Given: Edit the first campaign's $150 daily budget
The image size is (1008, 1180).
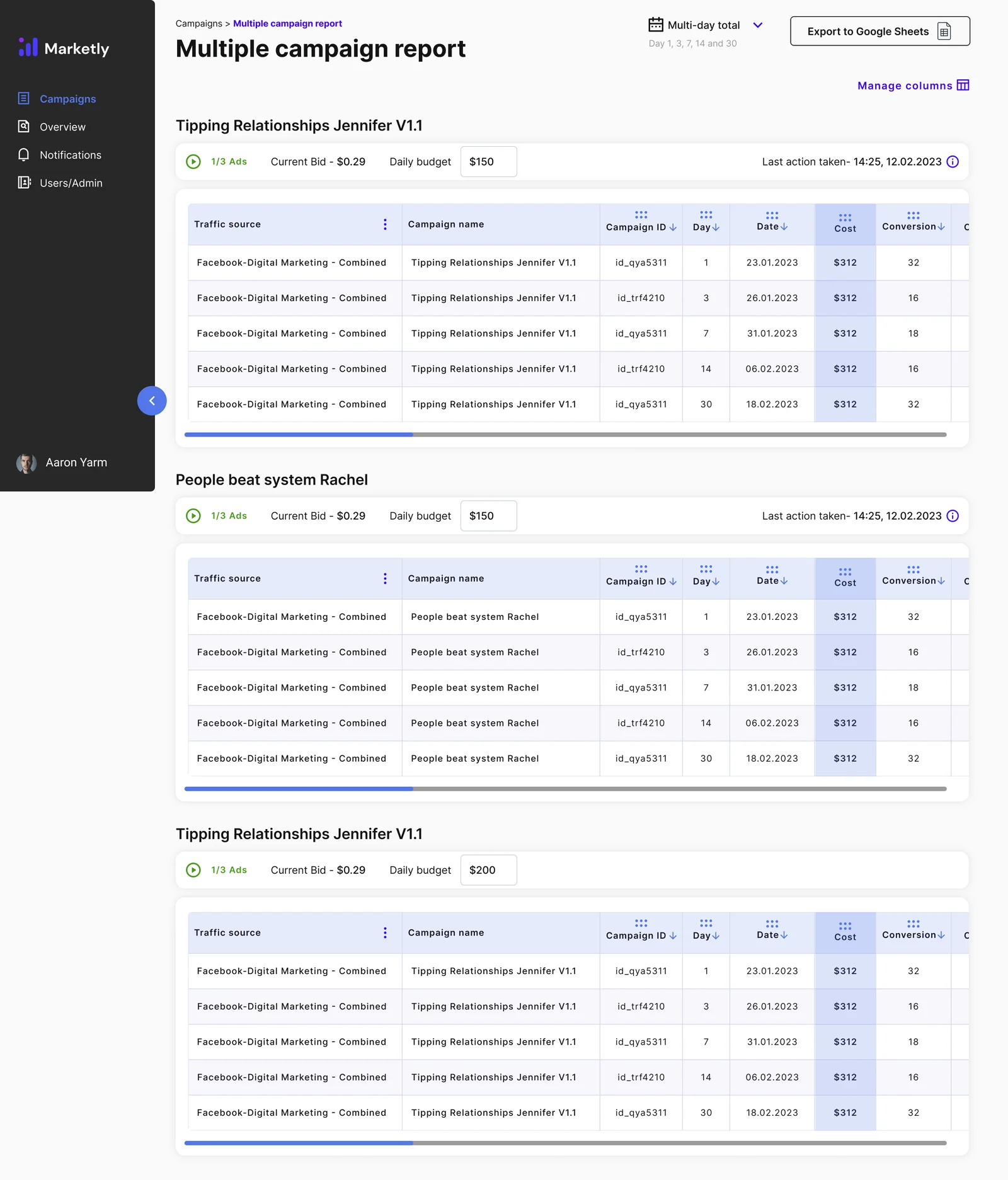Looking at the screenshot, I should (x=488, y=162).
